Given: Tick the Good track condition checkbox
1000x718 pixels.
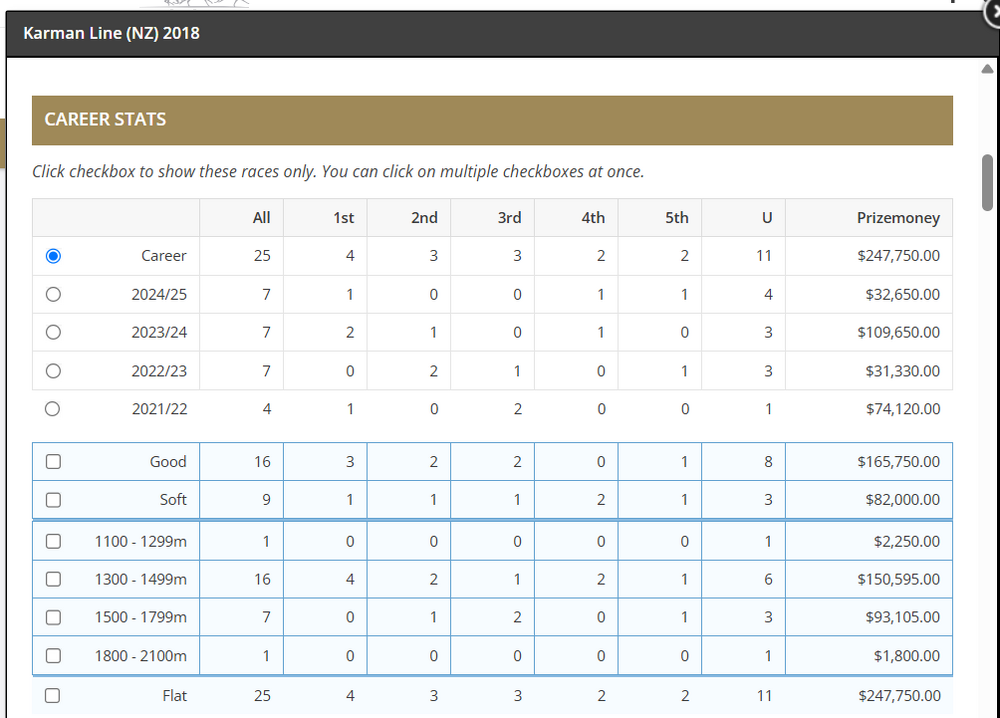Looking at the screenshot, I should pos(54,462).
